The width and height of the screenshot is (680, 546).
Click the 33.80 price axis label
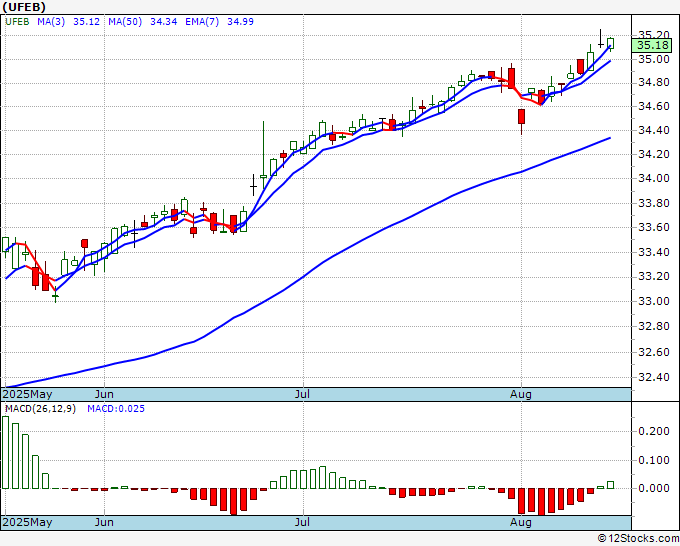pos(654,203)
